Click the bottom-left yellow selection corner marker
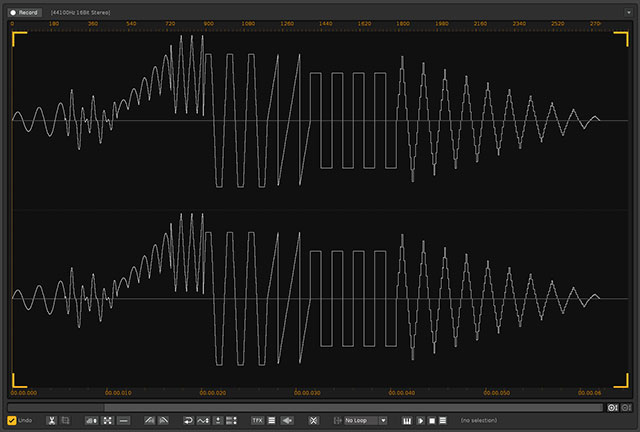Image resolution: width=640 pixels, height=432 pixels. pyautogui.click(x=20, y=380)
